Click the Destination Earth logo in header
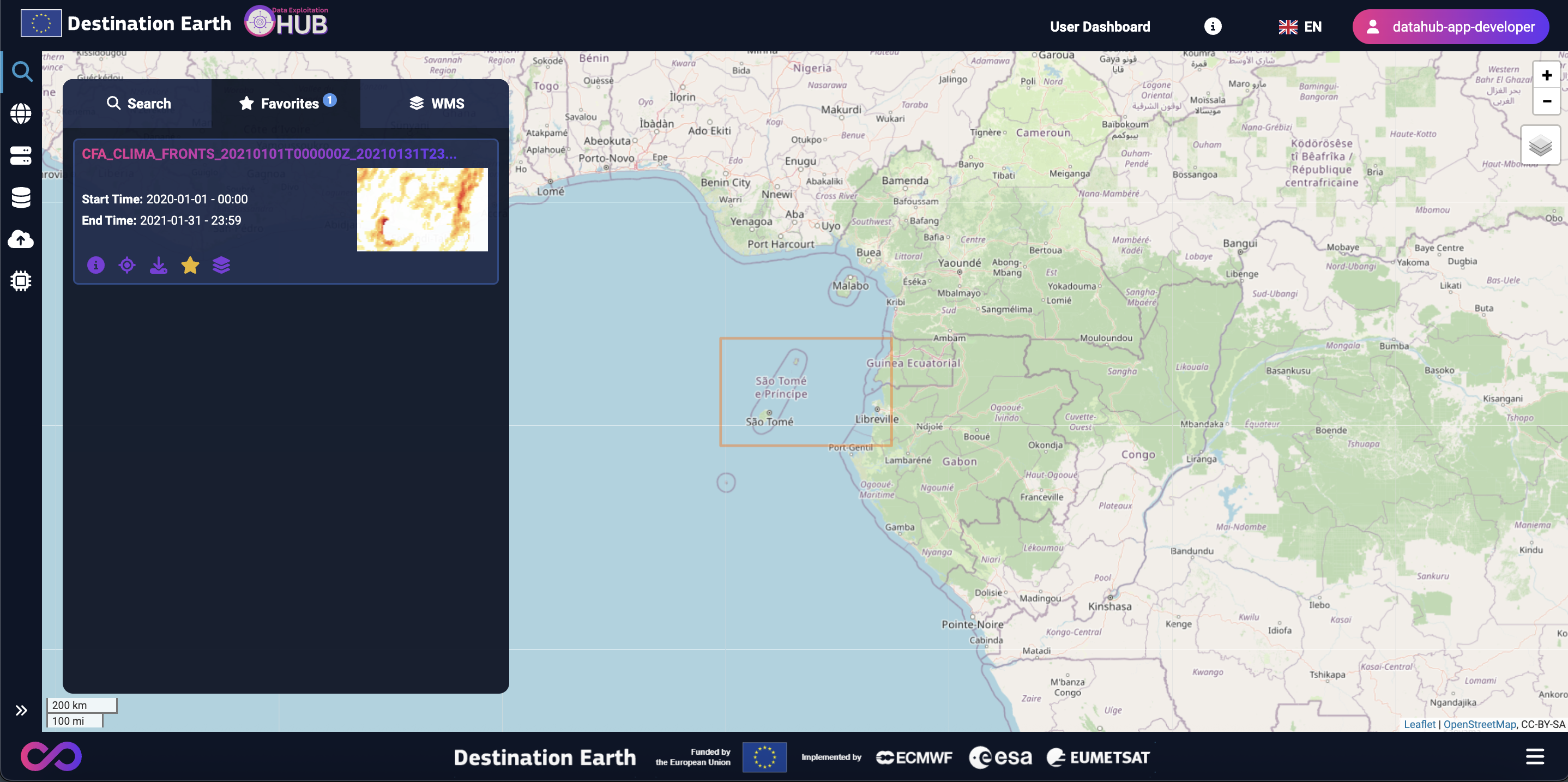This screenshot has height=782, width=1568. [126, 24]
